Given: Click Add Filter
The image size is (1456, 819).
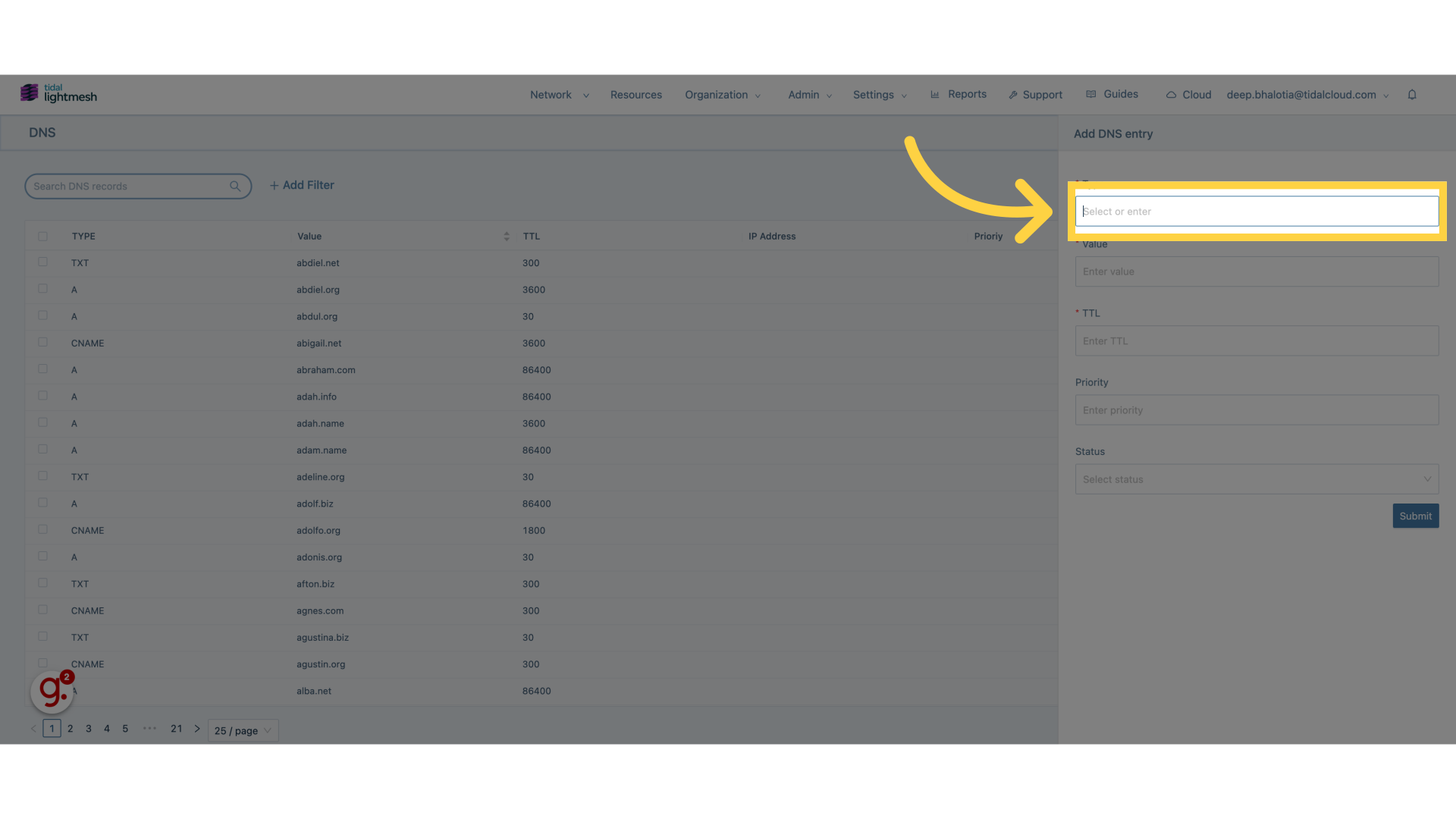Looking at the screenshot, I should click(302, 186).
